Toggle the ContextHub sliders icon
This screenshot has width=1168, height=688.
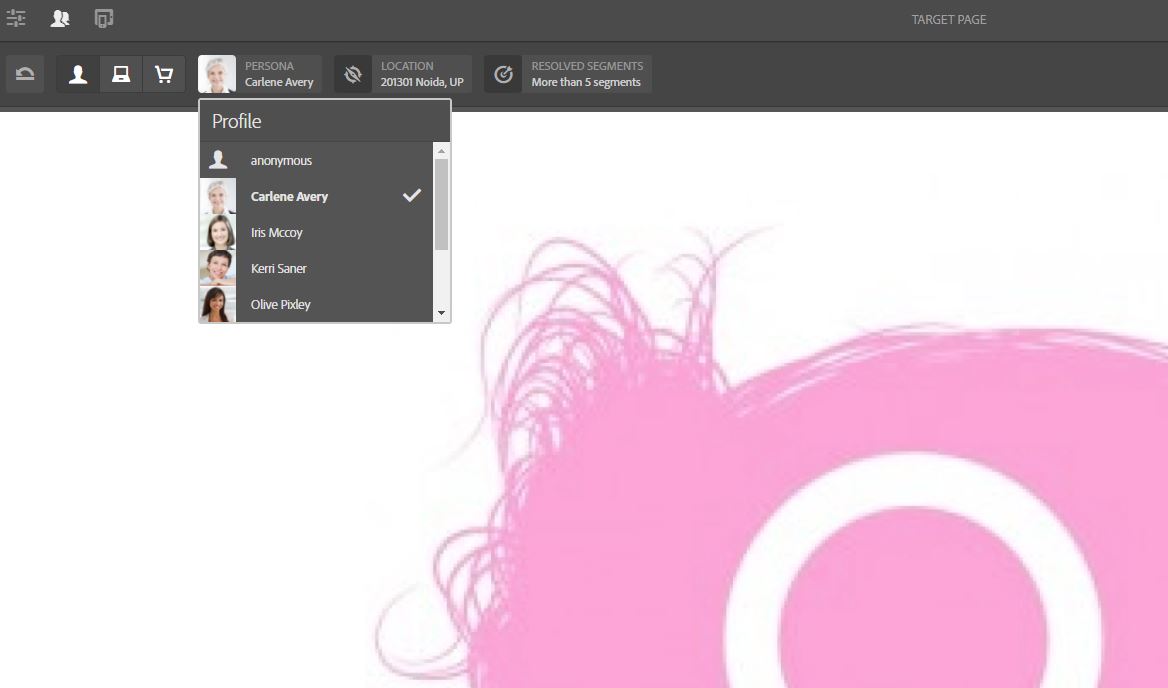16,18
